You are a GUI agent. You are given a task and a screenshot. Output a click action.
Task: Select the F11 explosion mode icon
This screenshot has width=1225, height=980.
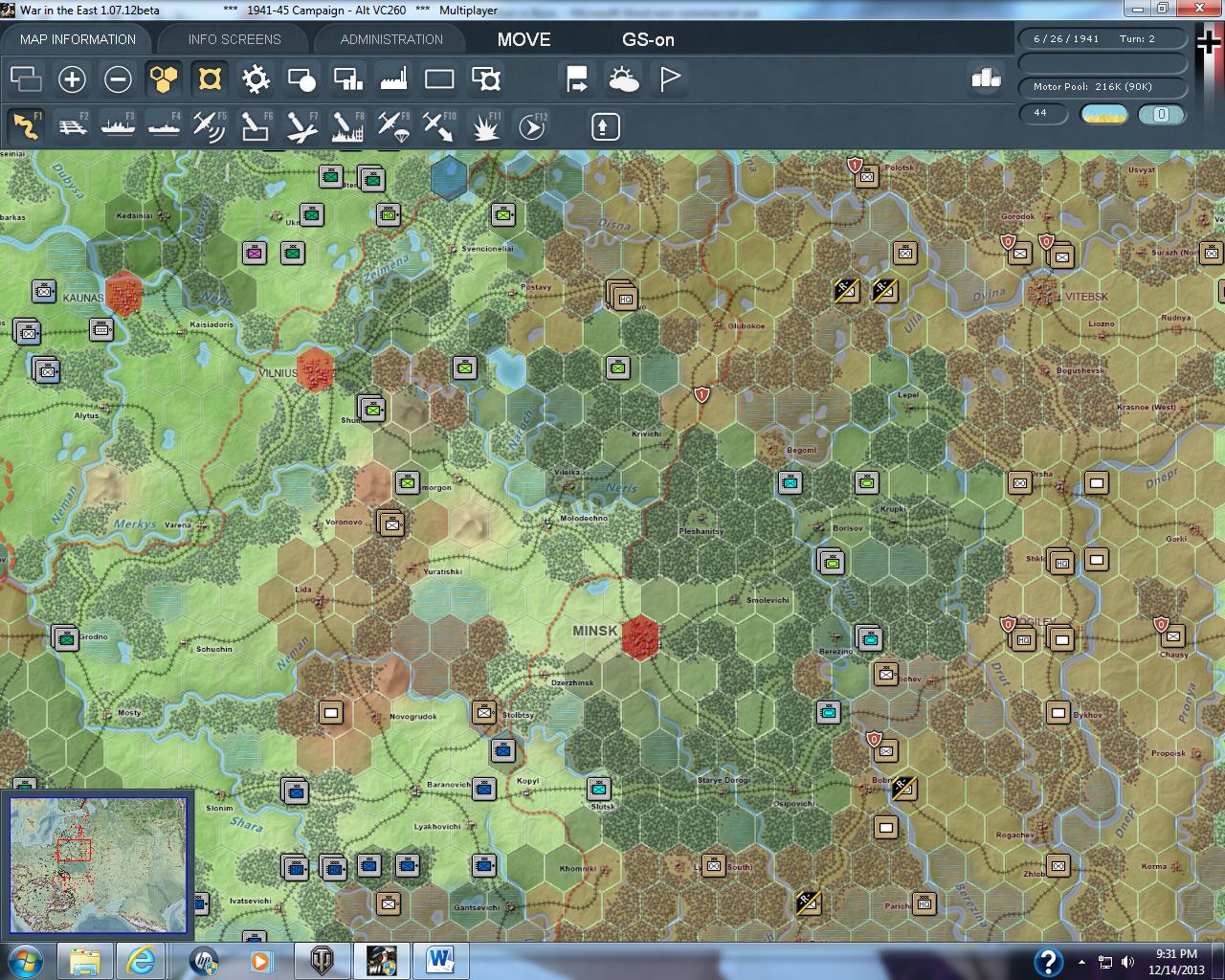485,126
